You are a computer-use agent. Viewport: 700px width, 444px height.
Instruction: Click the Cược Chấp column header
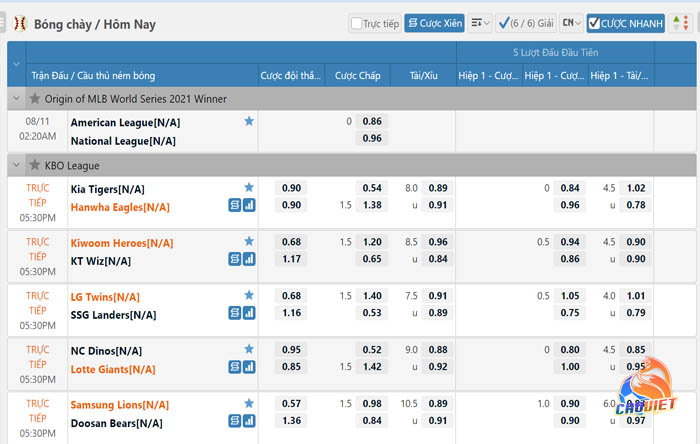point(358,75)
